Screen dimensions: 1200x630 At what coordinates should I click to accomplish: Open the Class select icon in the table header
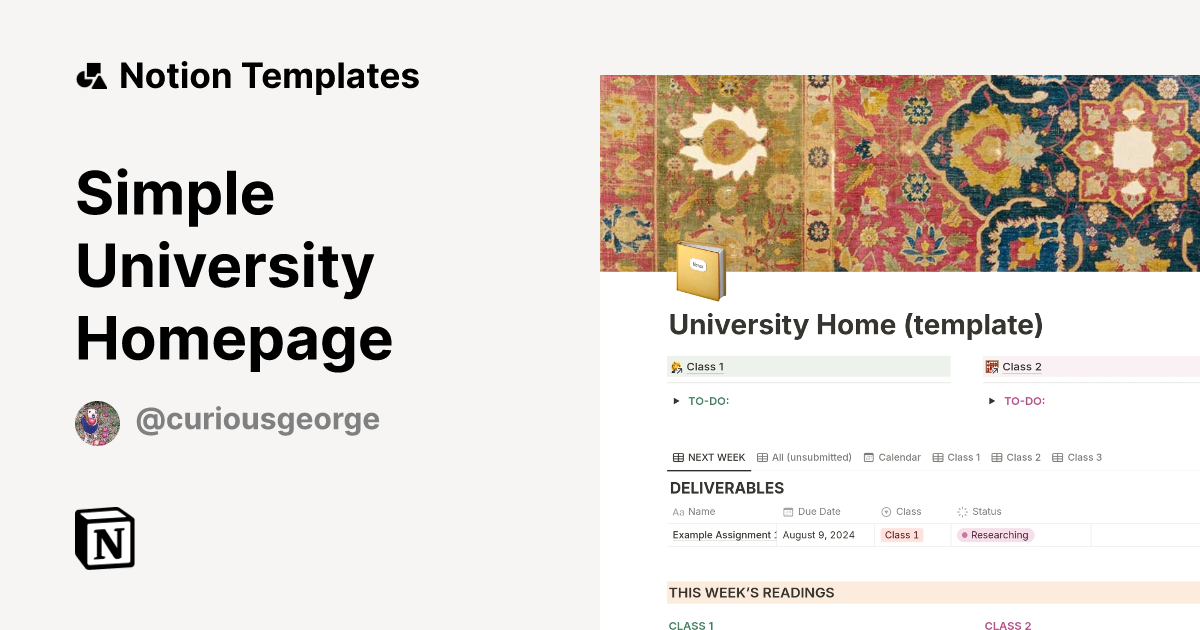[884, 511]
